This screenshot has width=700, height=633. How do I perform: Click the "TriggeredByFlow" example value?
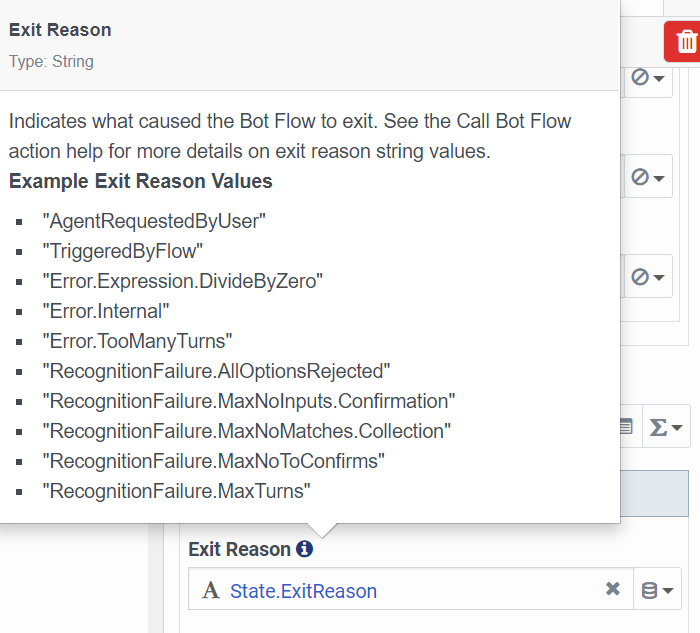point(123,251)
